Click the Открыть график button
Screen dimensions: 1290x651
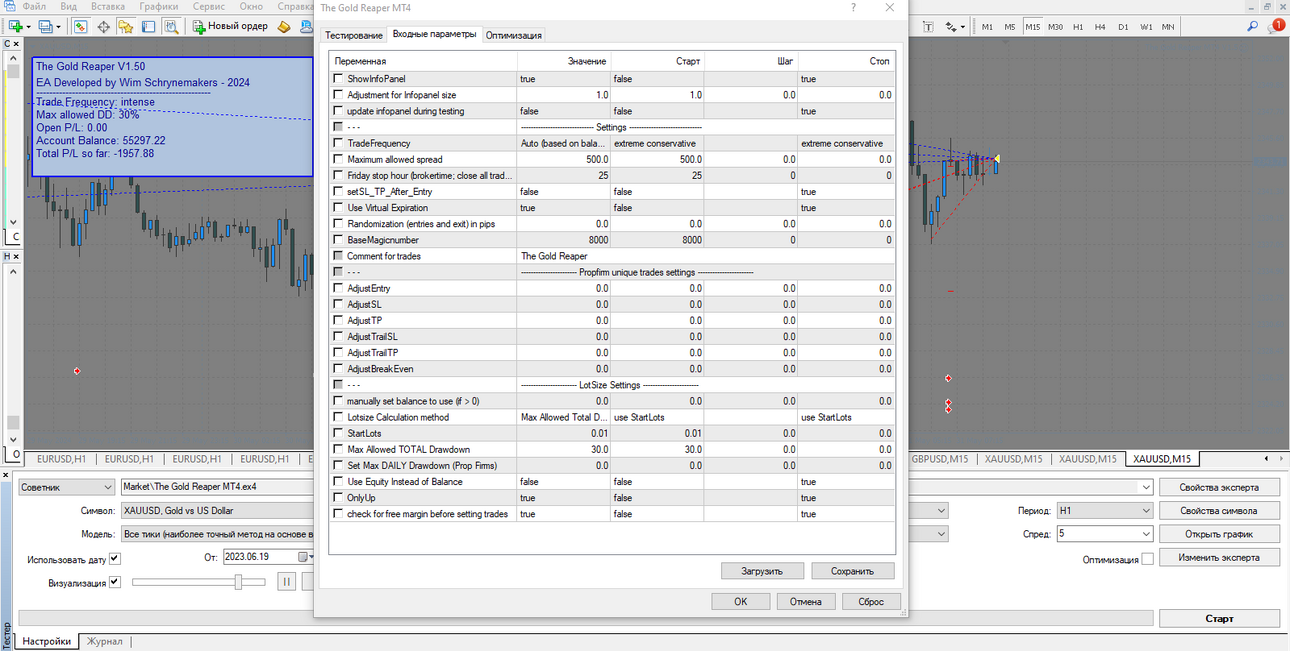point(1219,534)
